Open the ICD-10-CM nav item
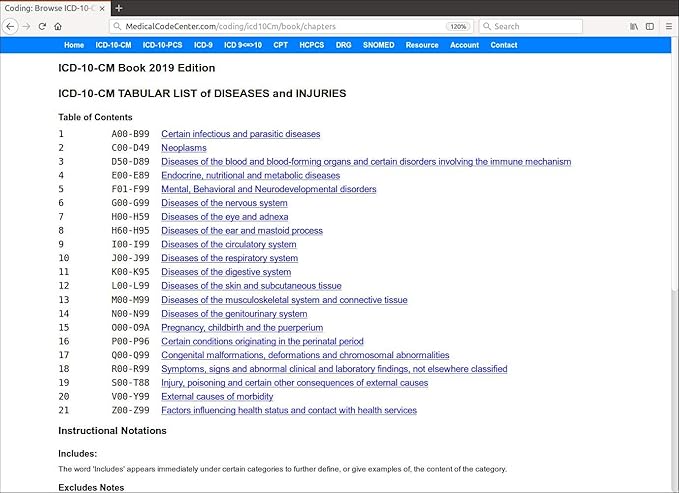The height and width of the screenshot is (493, 679). pyautogui.click(x=113, y=45)
